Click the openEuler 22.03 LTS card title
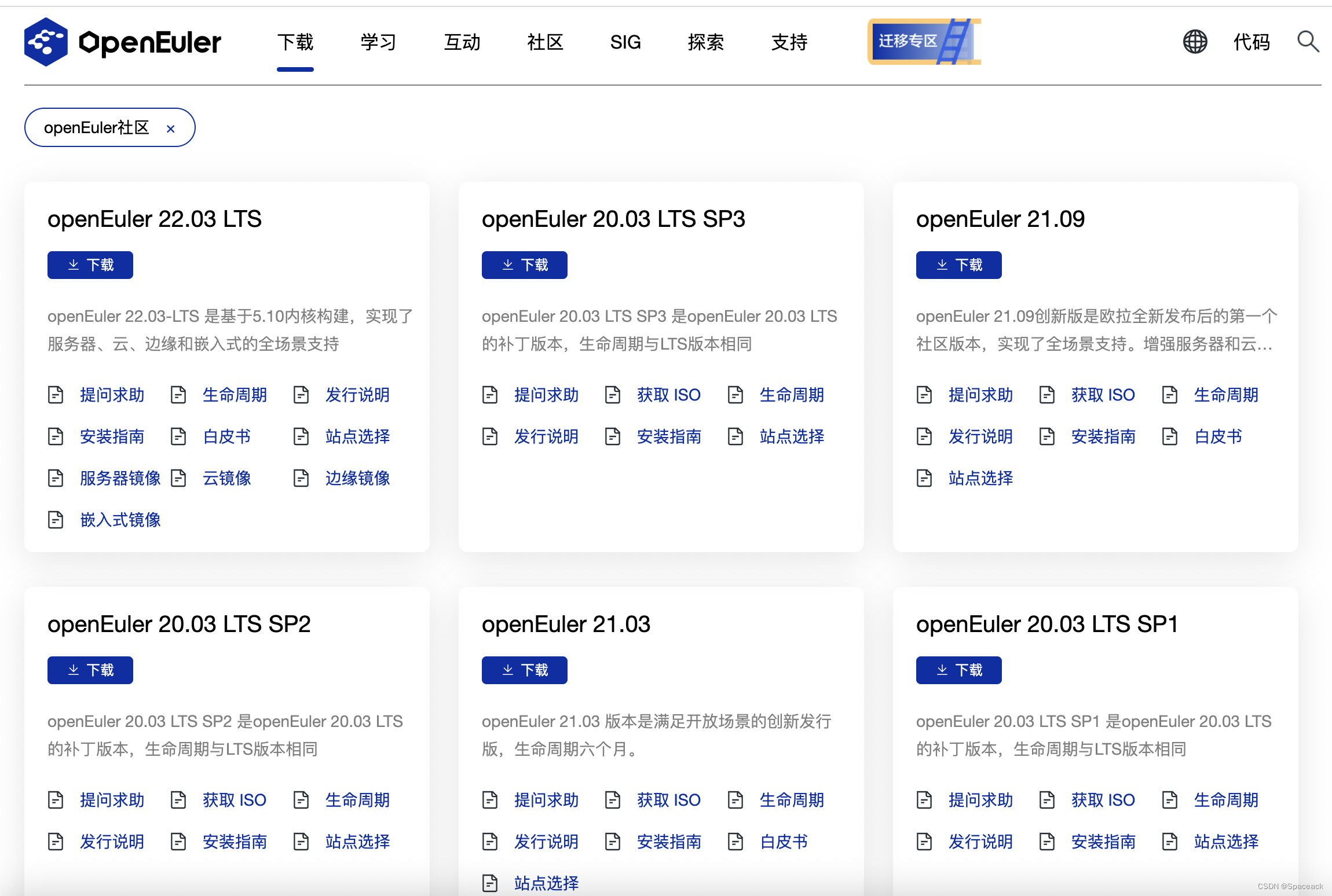This screenshot has height=896, width=1332. (155, 219)
